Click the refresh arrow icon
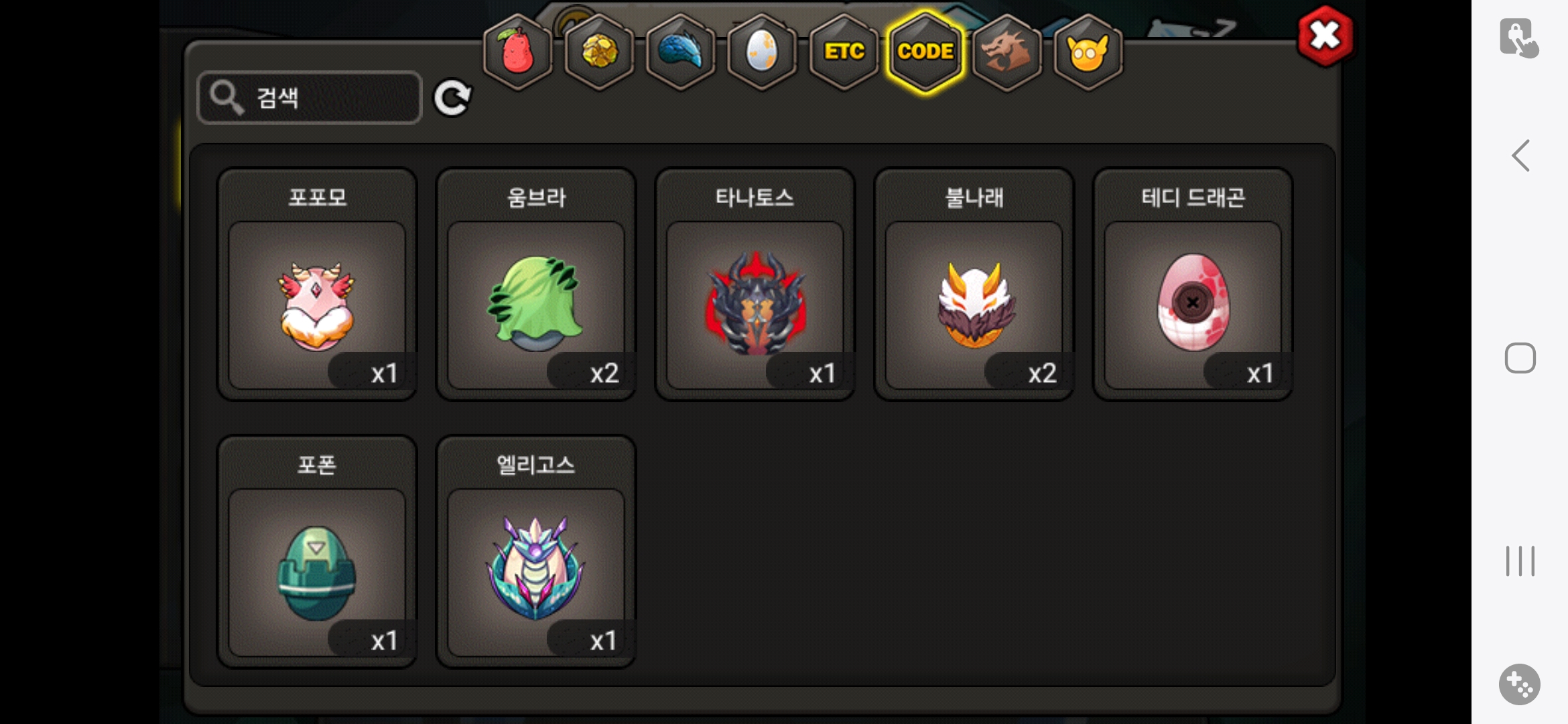Screen dimensions: 1568x724 (x=452, y=98)
